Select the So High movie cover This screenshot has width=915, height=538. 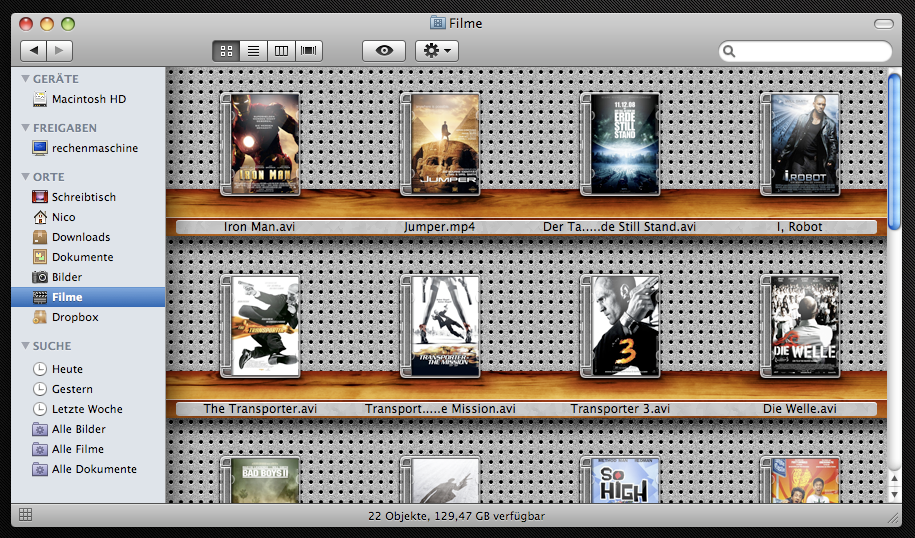point(620,480)
